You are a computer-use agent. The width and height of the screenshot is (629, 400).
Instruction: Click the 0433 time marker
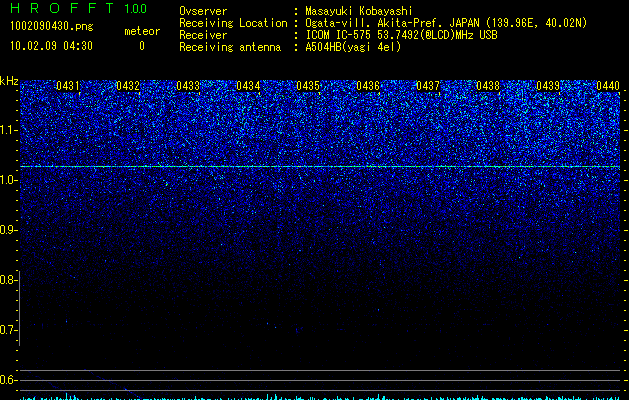click(188, 86)
